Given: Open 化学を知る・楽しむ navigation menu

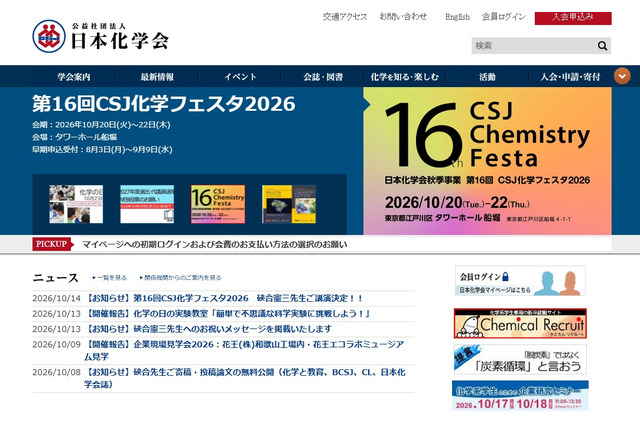Looking at the screenshot, I should (x=404, y=77).
